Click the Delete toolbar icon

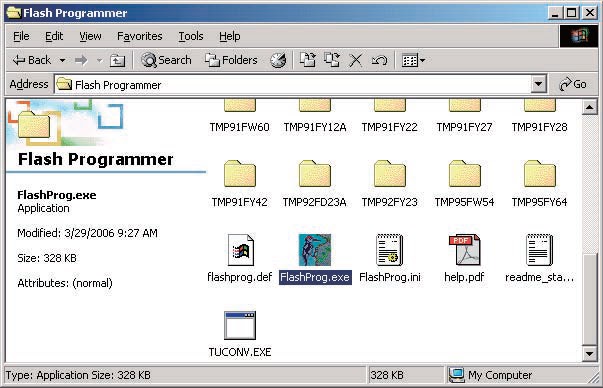tap(355, 60)
